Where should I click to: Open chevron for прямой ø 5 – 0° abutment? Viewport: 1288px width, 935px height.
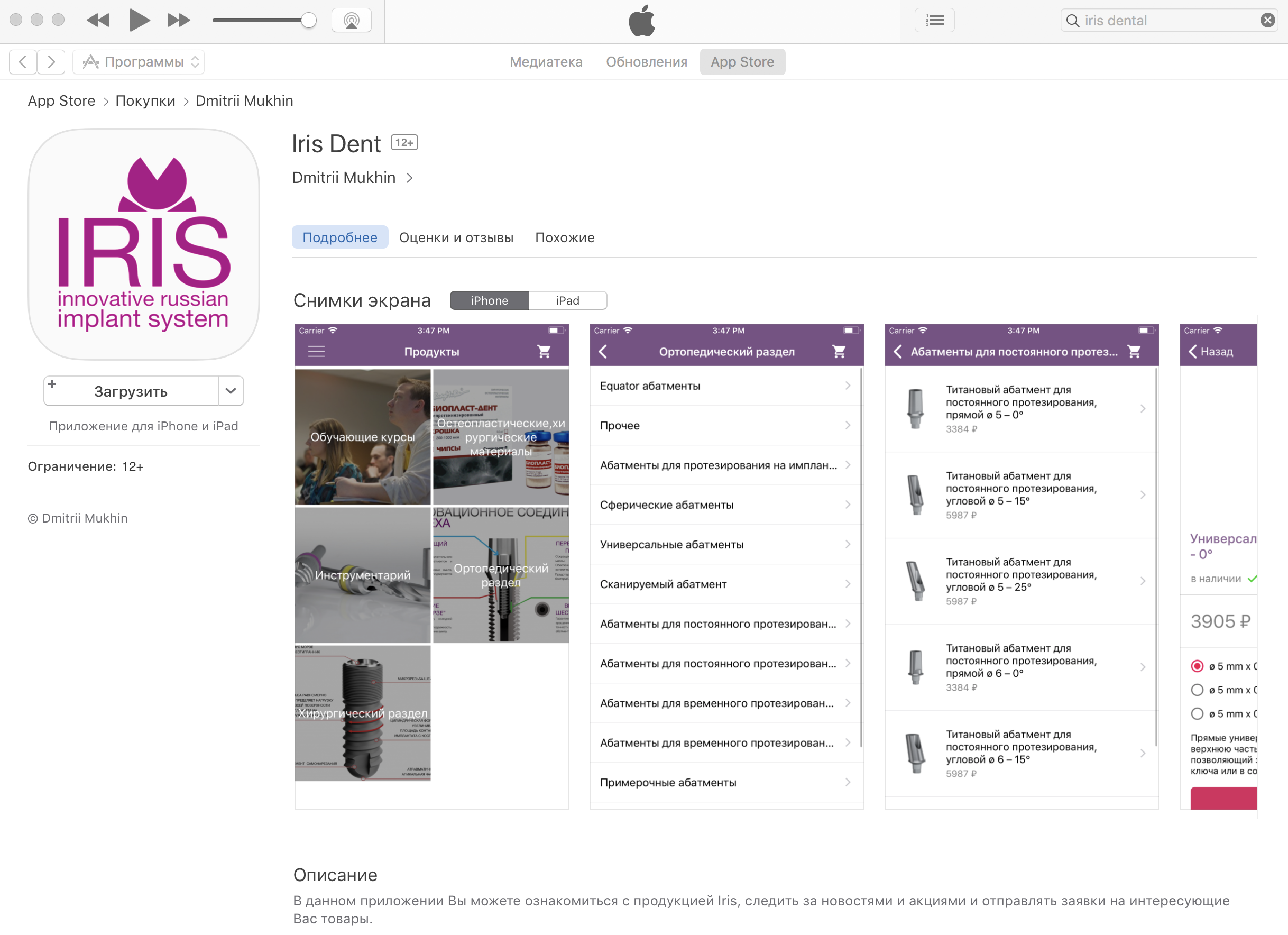click(x=1143, y=408)
